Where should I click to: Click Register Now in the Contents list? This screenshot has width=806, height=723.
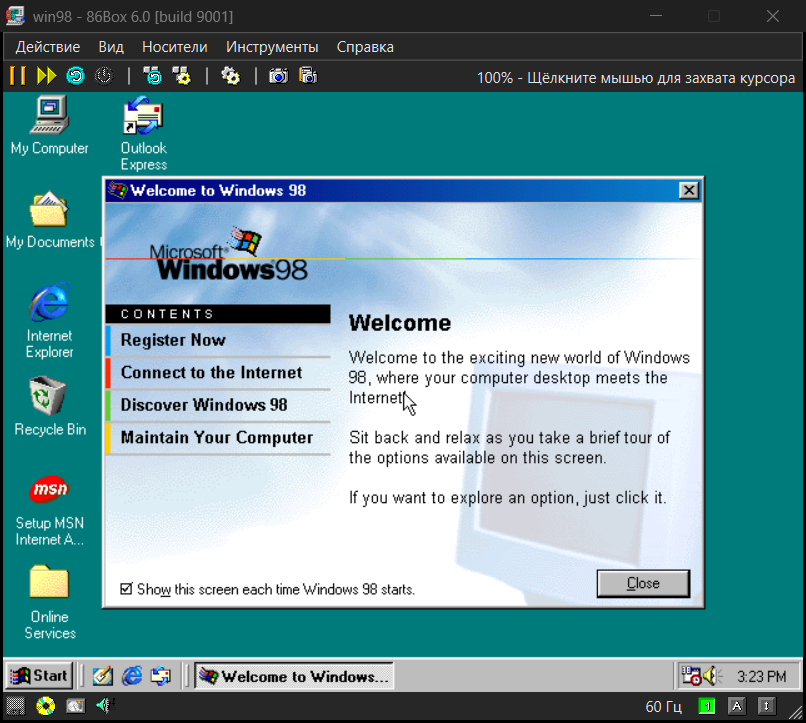point(218,340)
